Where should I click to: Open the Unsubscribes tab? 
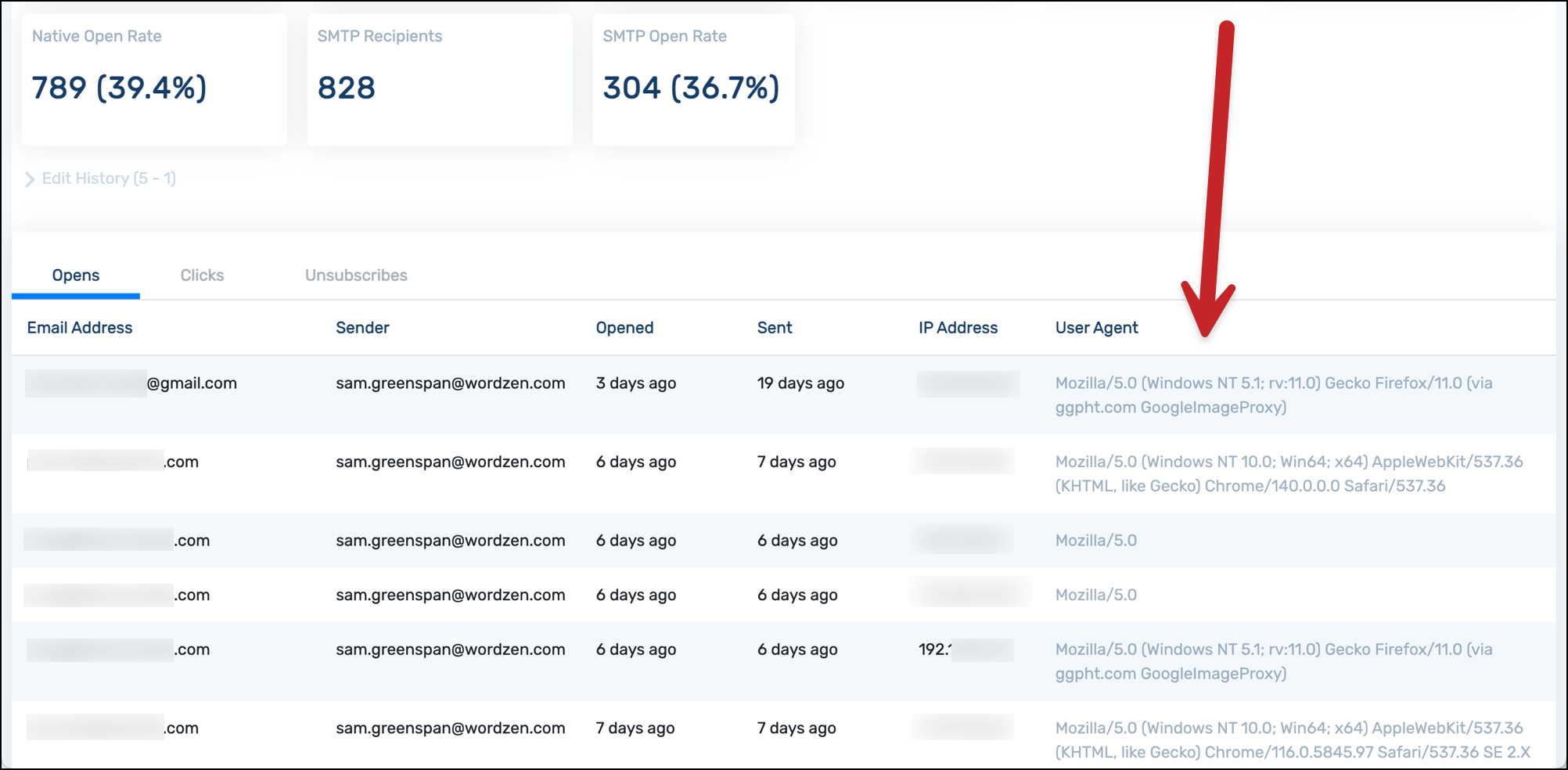tap(356, 275)
